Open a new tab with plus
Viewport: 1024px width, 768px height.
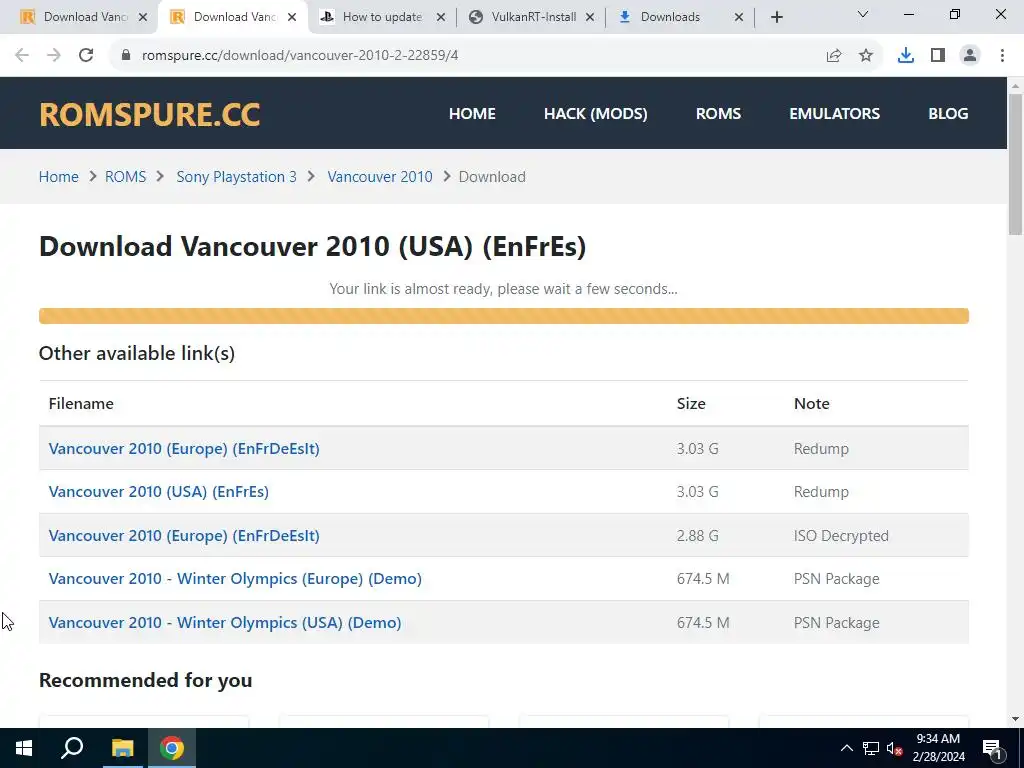(776, 17)
